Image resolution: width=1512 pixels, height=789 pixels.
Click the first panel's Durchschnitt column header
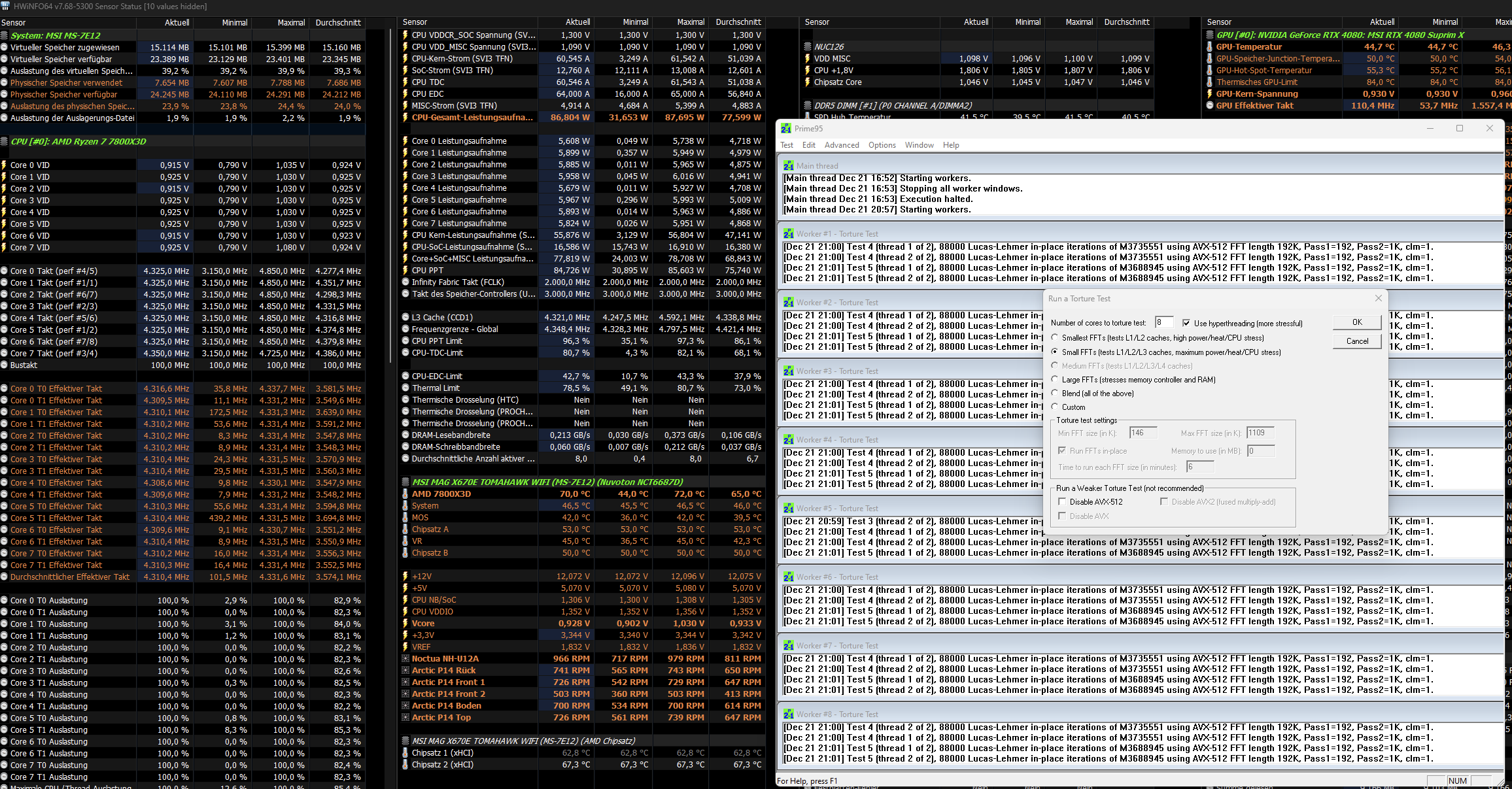pos(338,23)
